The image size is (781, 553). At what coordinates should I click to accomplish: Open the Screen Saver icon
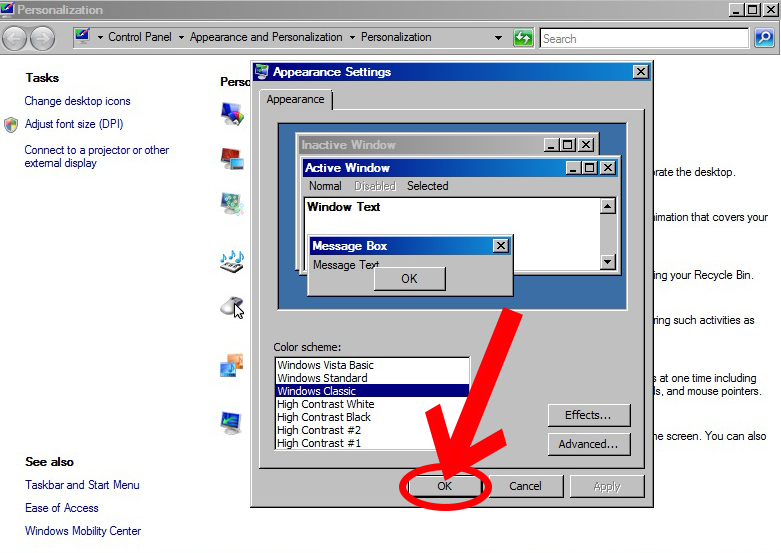coord(232,204)
